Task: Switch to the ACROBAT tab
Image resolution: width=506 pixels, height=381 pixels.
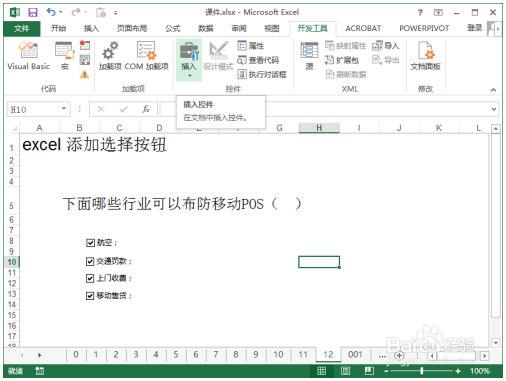Action: click(x=363, y=28)
